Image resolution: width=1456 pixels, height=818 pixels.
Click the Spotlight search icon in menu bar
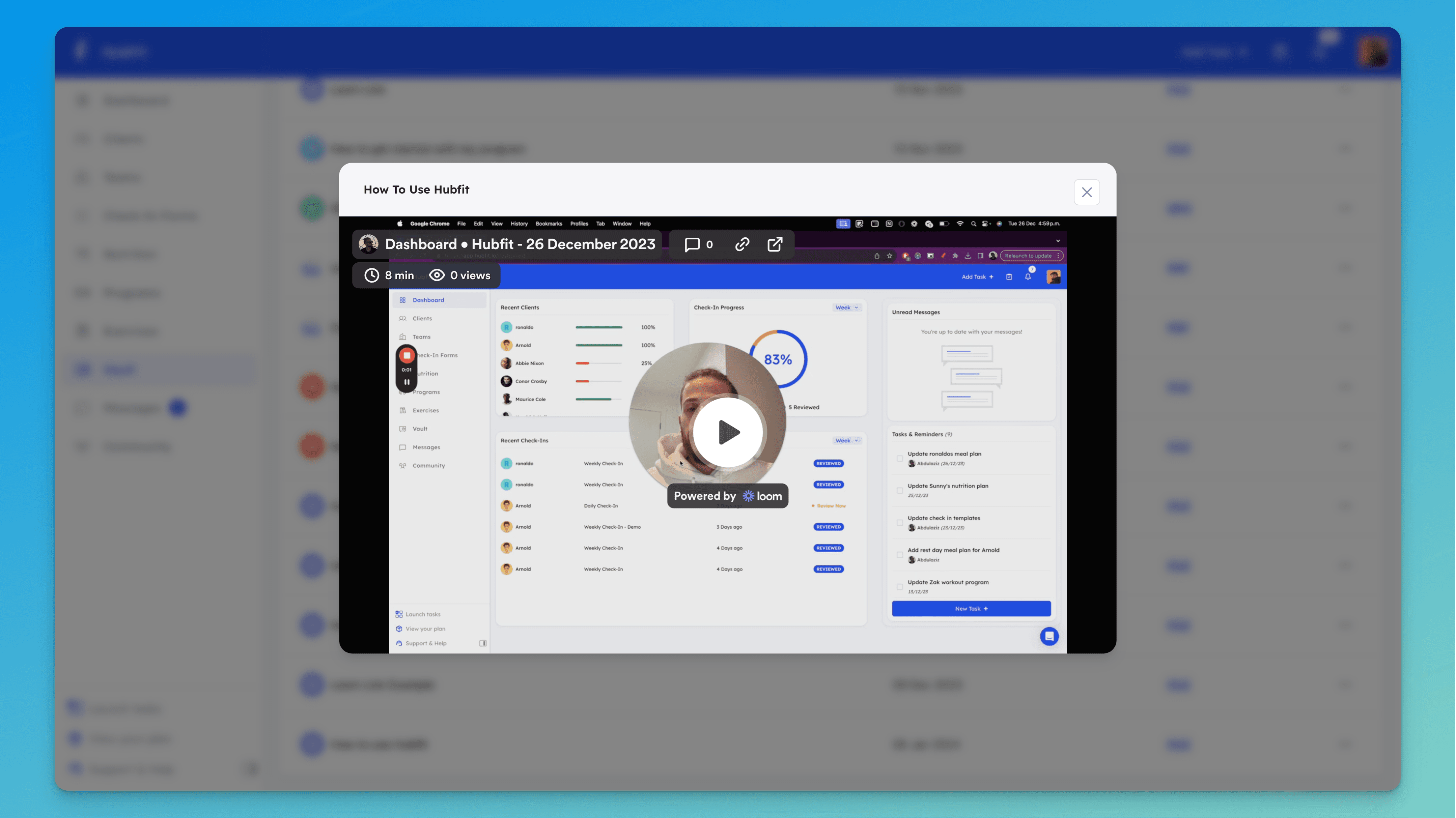(973, 224)
